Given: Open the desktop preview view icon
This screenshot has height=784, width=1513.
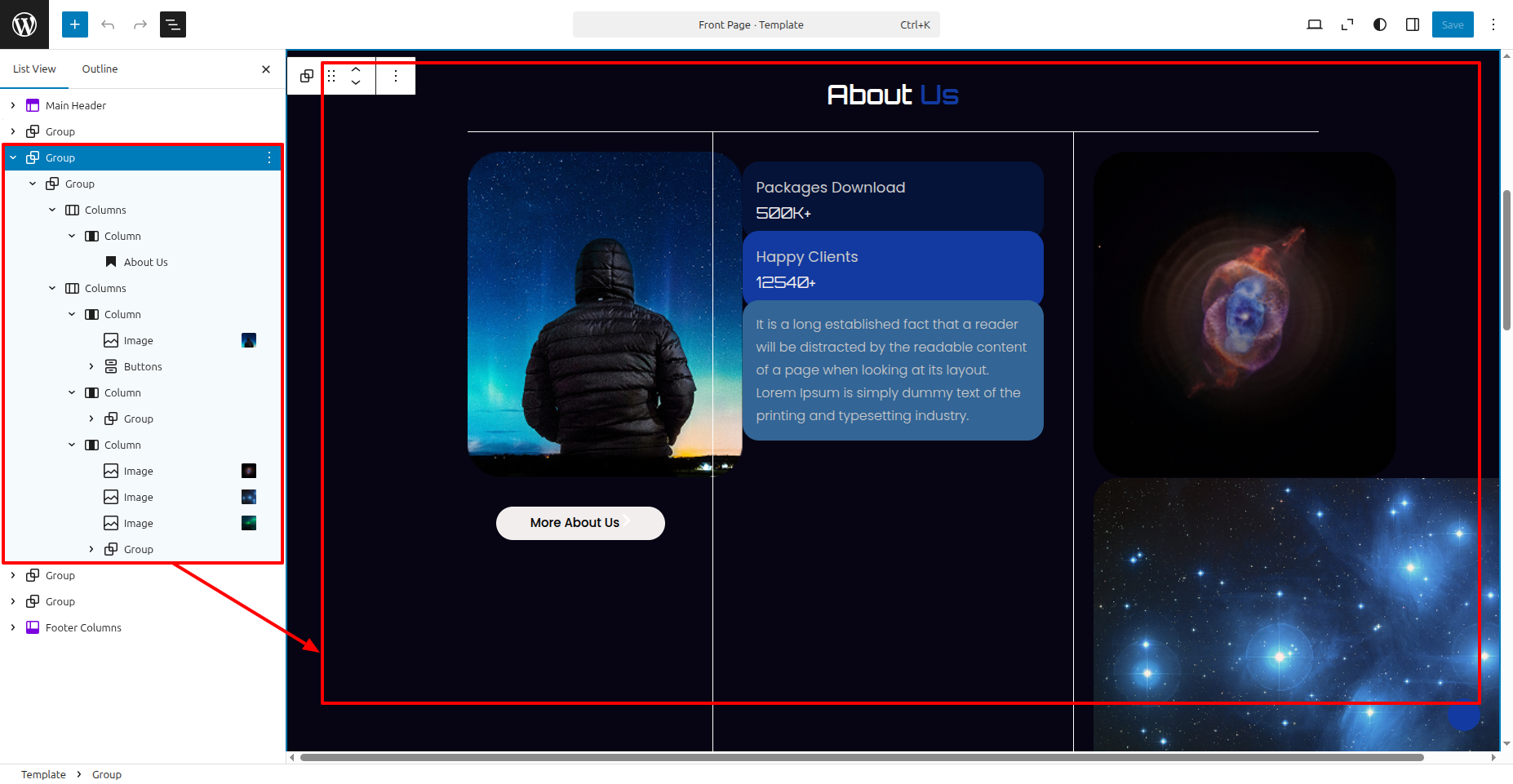Looking at the screenshot, I should pyautogui.click(x=1314, y=24).
